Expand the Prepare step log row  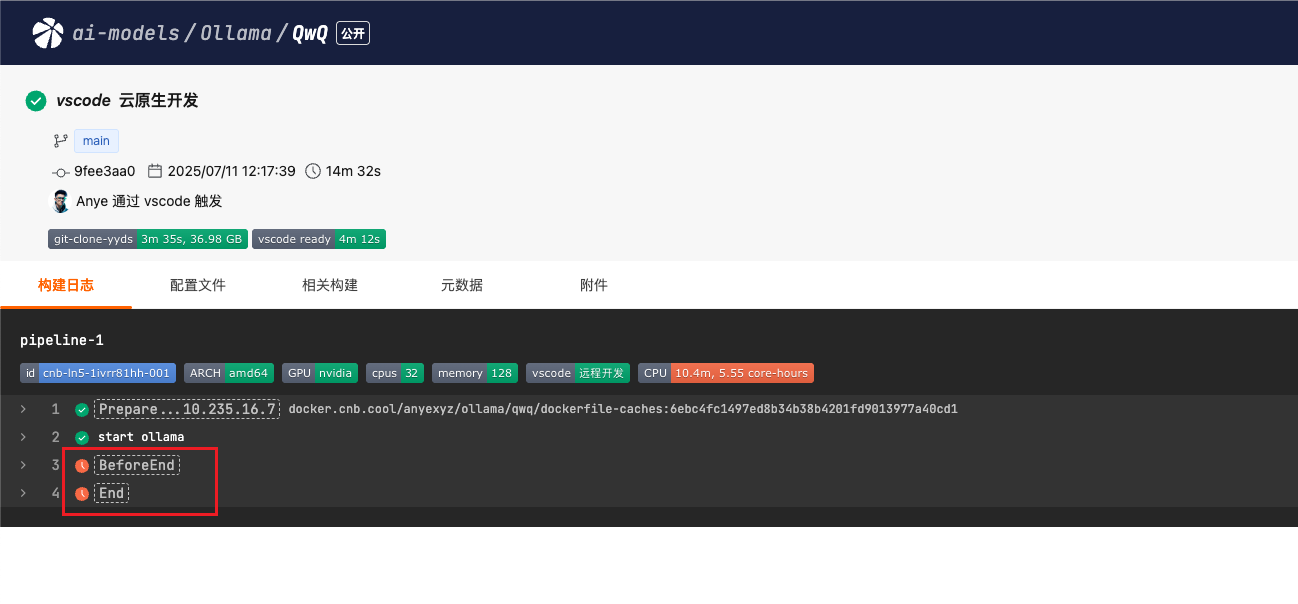click(x=24, y=409)
